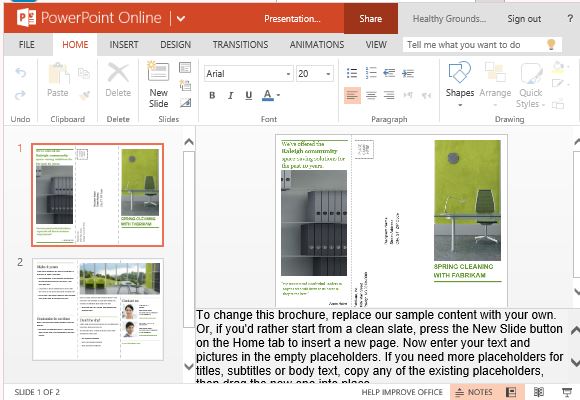Click the Redo arrow icon
Viewport: 580px width, 400px height.
pos(21,95)
